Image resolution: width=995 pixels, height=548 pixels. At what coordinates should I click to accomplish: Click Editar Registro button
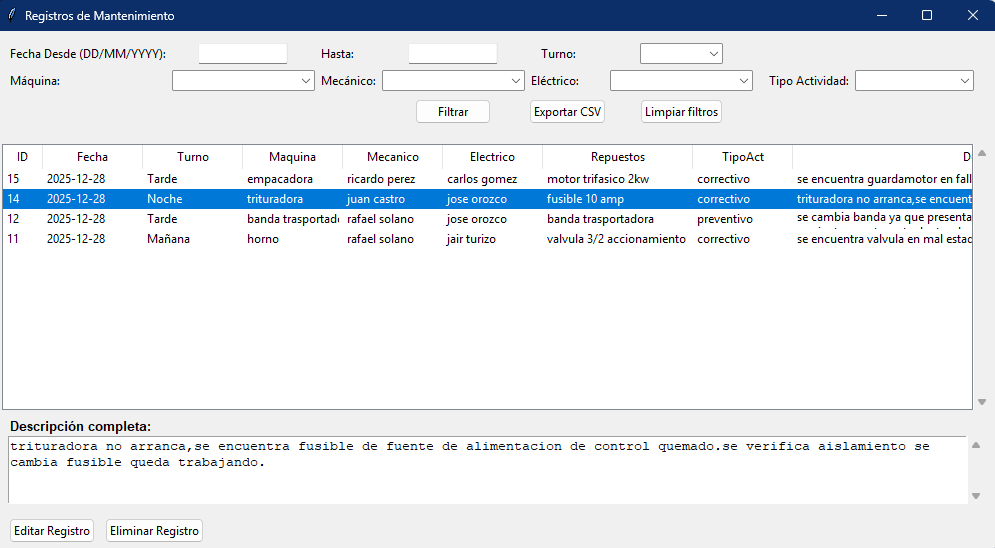[52, 531]
